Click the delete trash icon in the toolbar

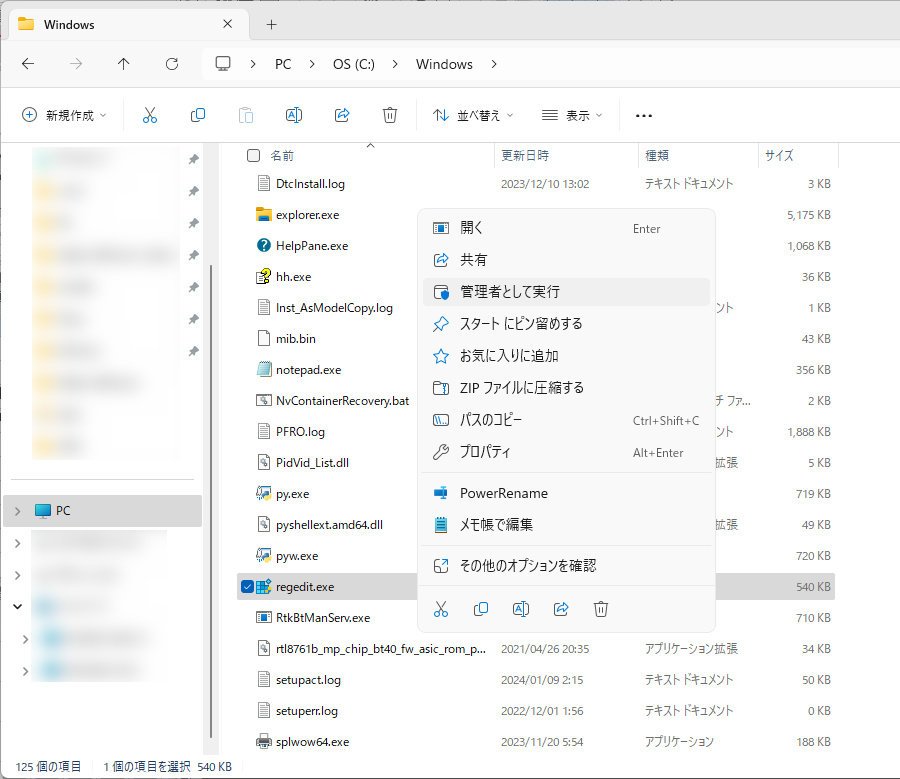coord(390,115)
